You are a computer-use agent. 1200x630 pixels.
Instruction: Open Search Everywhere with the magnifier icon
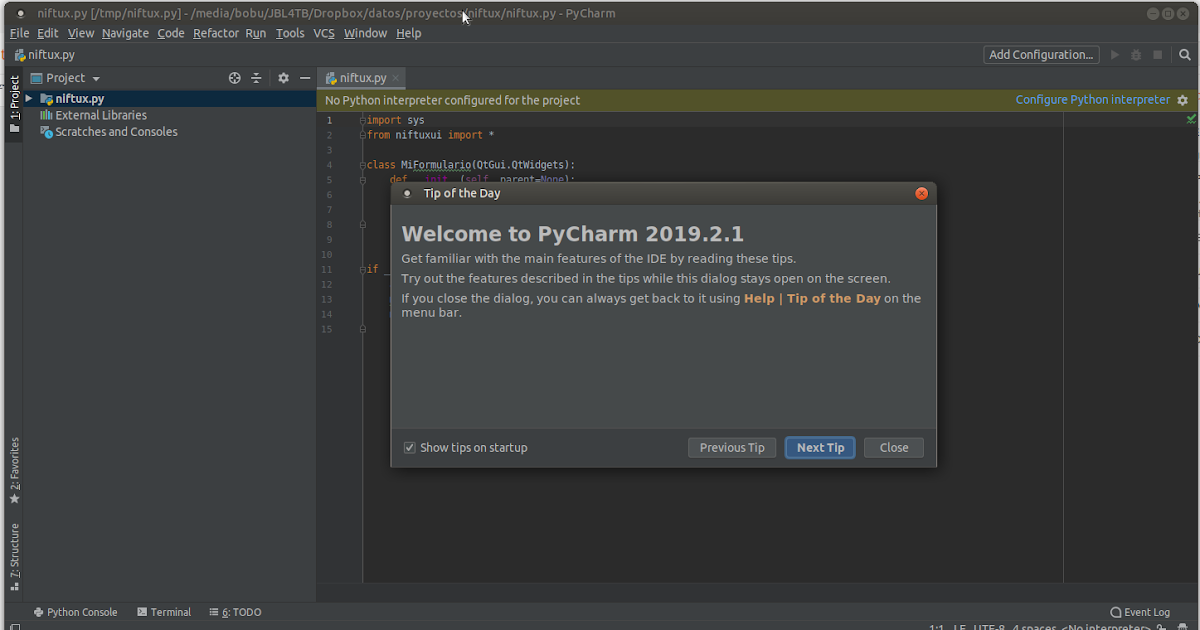[1185, 55]
